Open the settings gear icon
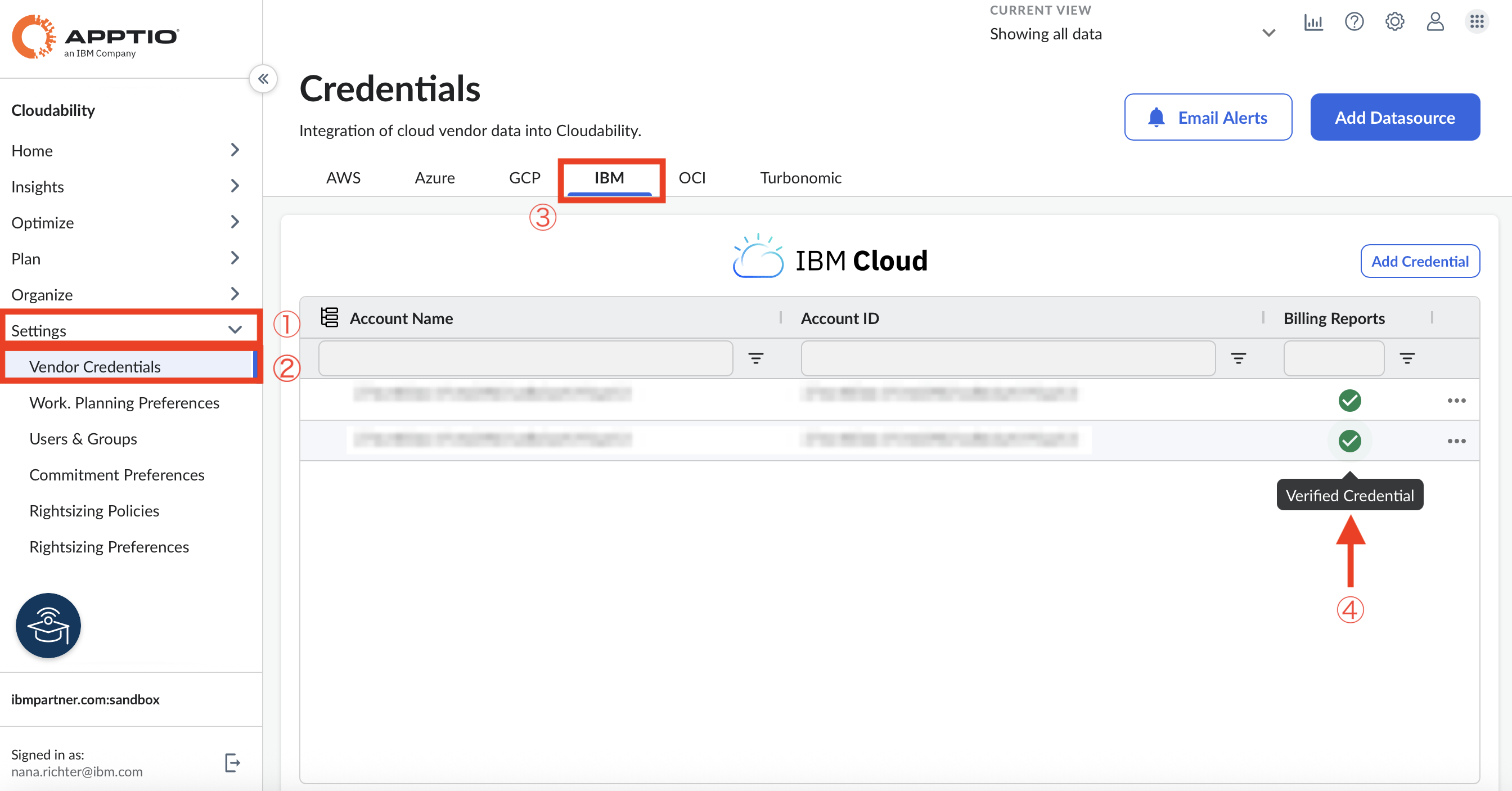 [1395, 22]
